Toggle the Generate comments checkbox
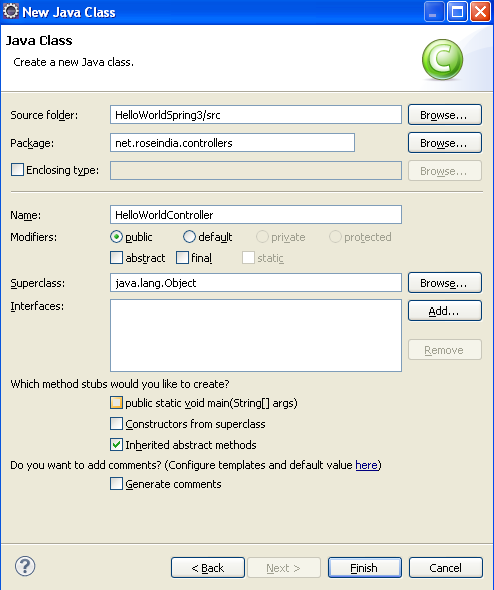The height and width of the screenshot is (590, 494). 116,484
